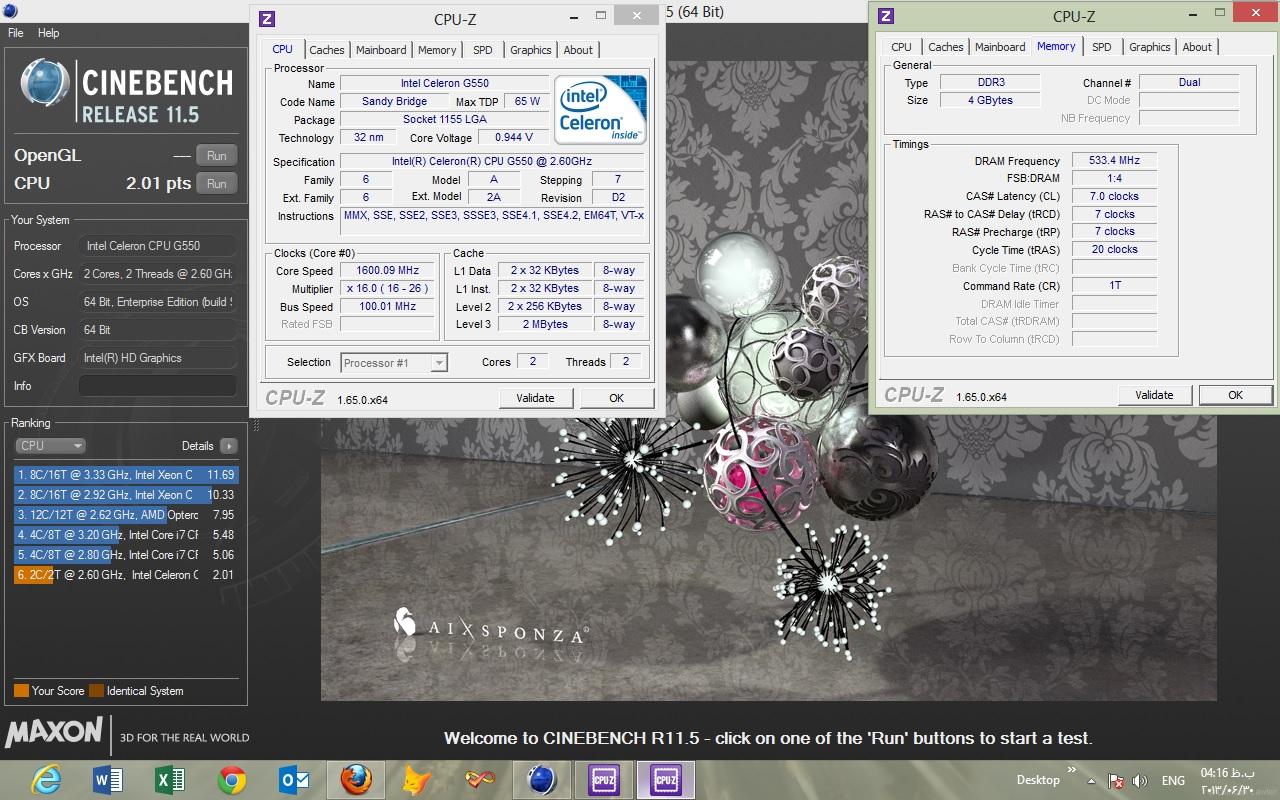This screenshot has height=800, width=1280.
Task: Switch the ENG input language indicator
Action: 1173,780
